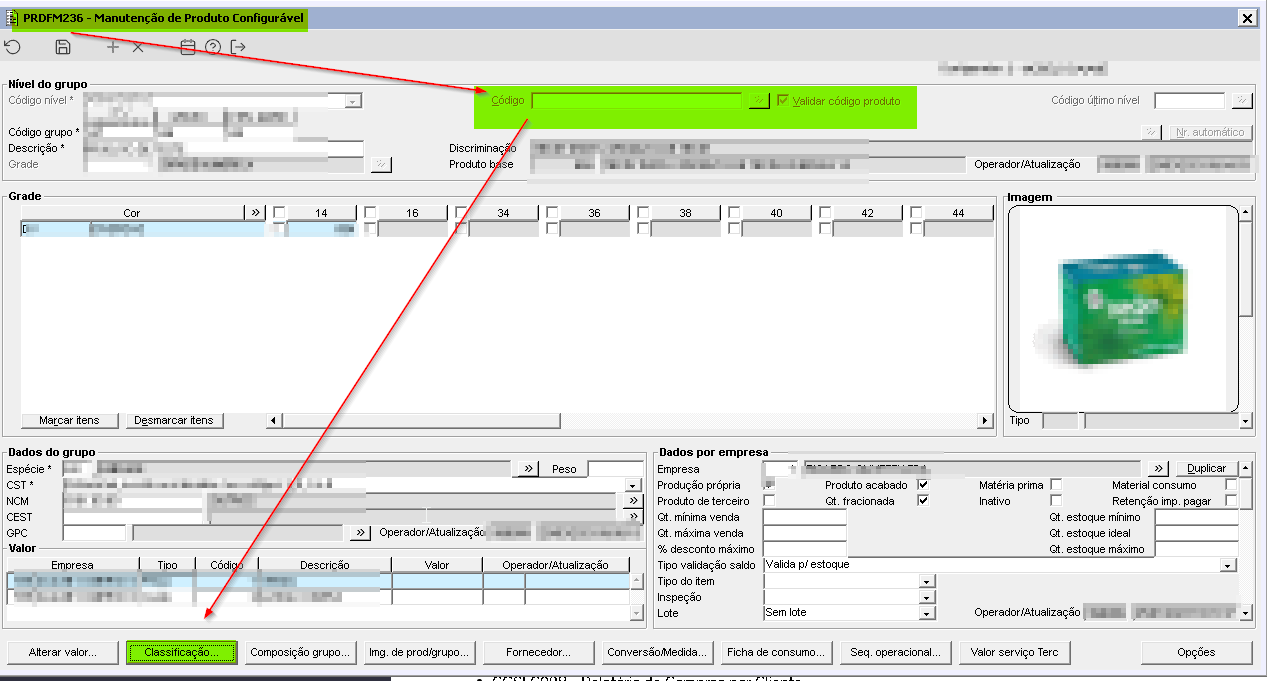This screenshot has height=681, width=1267.
Task: Click Nr. automático button
Action: point(1209,132)
